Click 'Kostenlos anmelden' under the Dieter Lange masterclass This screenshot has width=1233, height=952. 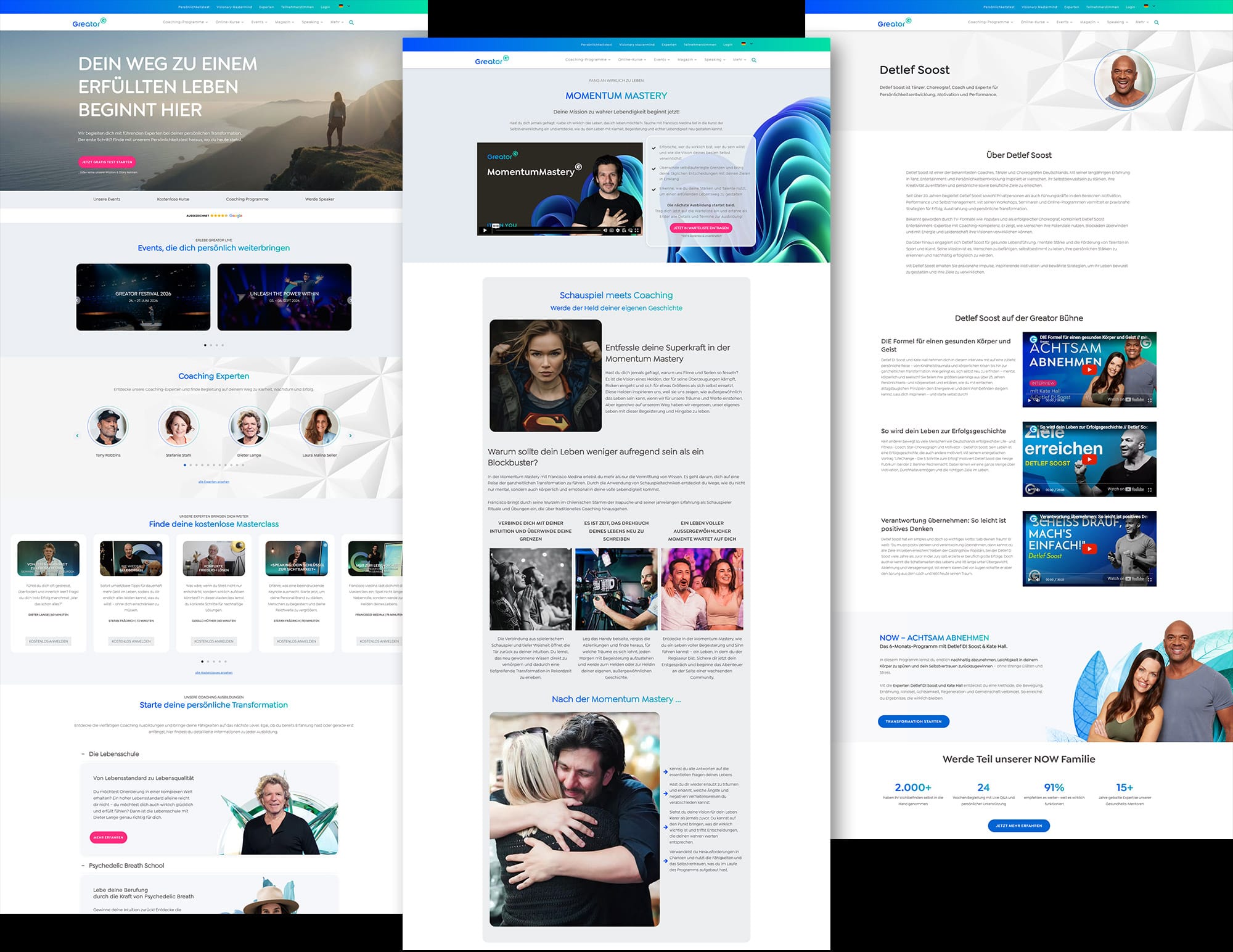click(49, 641)
